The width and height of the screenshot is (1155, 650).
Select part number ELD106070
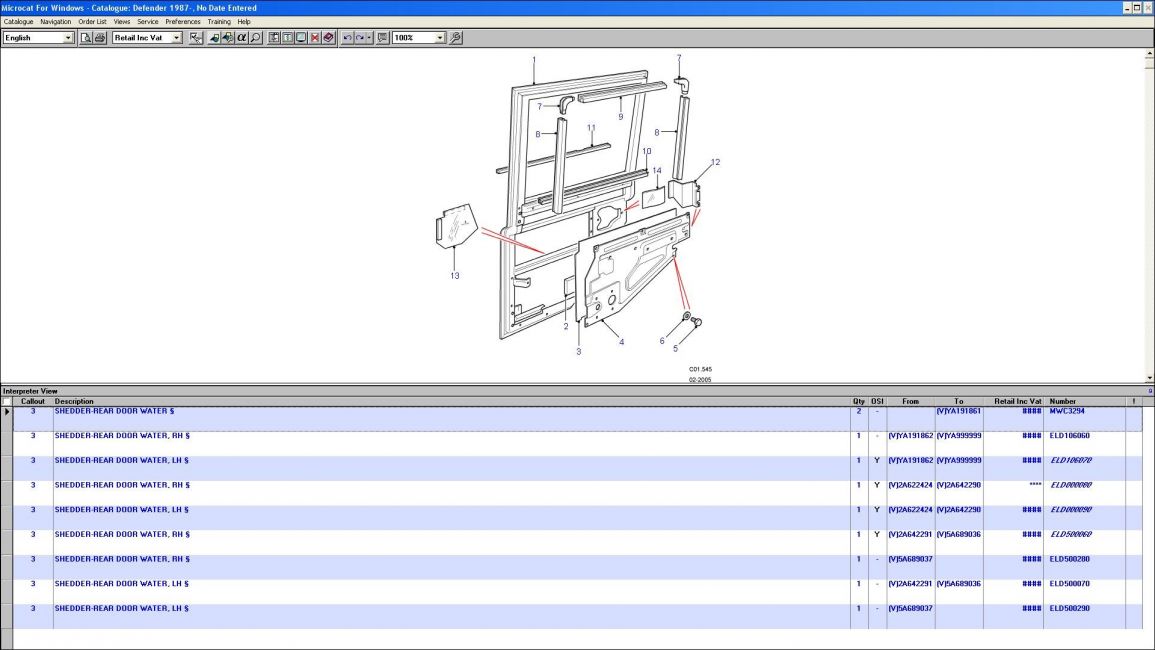(x=1071, y=461)
